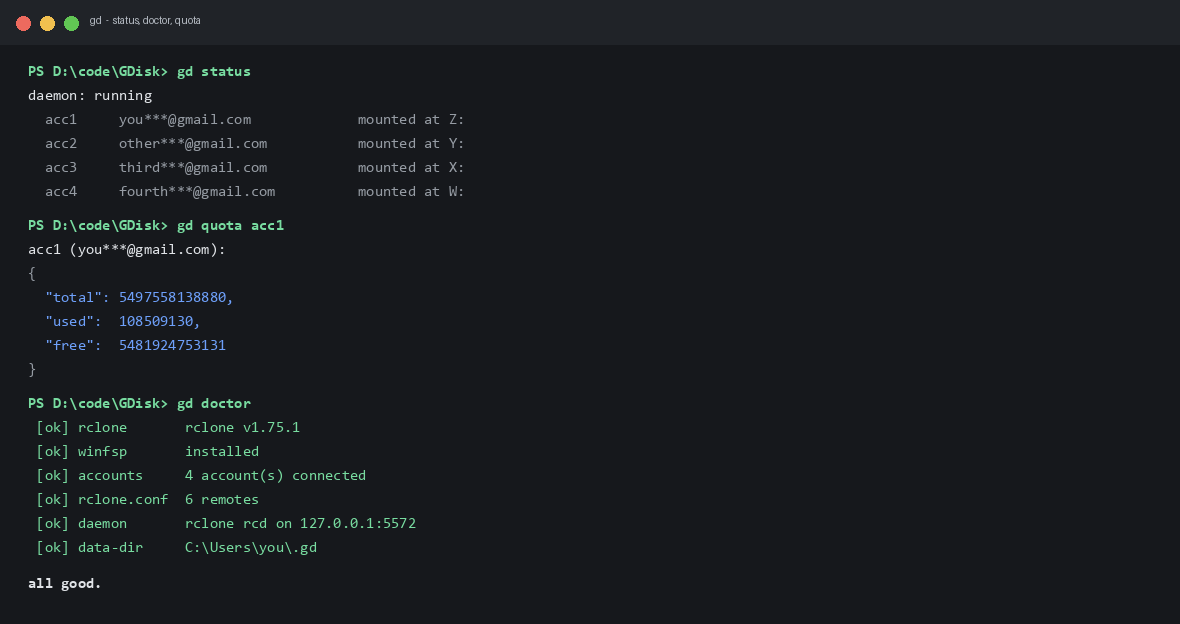Click the '4 account(s) connected' result
This screenshot has height=624, width=1180.
pos(275,476)
